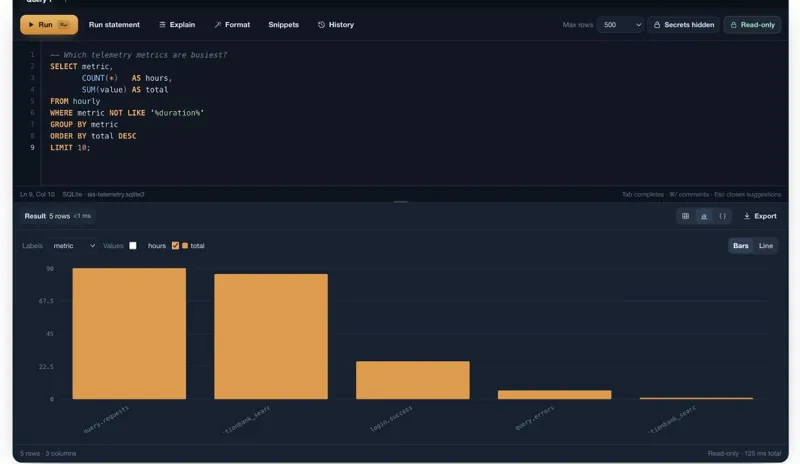Click Run statement in toolbar
Image resolution: width=800 pixels, height=464 pixels.
114,25
